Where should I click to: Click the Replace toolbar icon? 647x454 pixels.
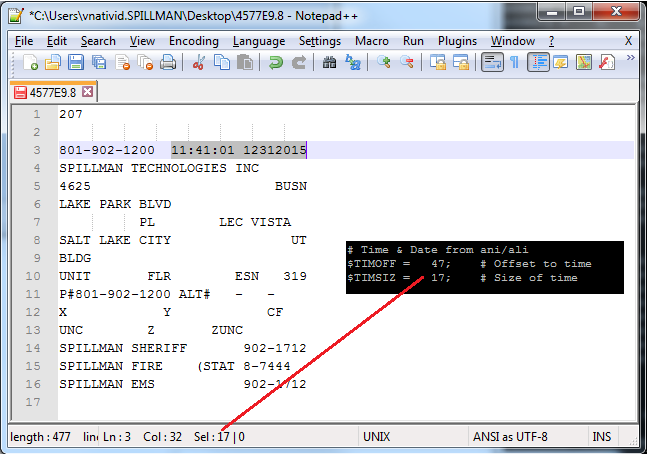tap(353, 63)
